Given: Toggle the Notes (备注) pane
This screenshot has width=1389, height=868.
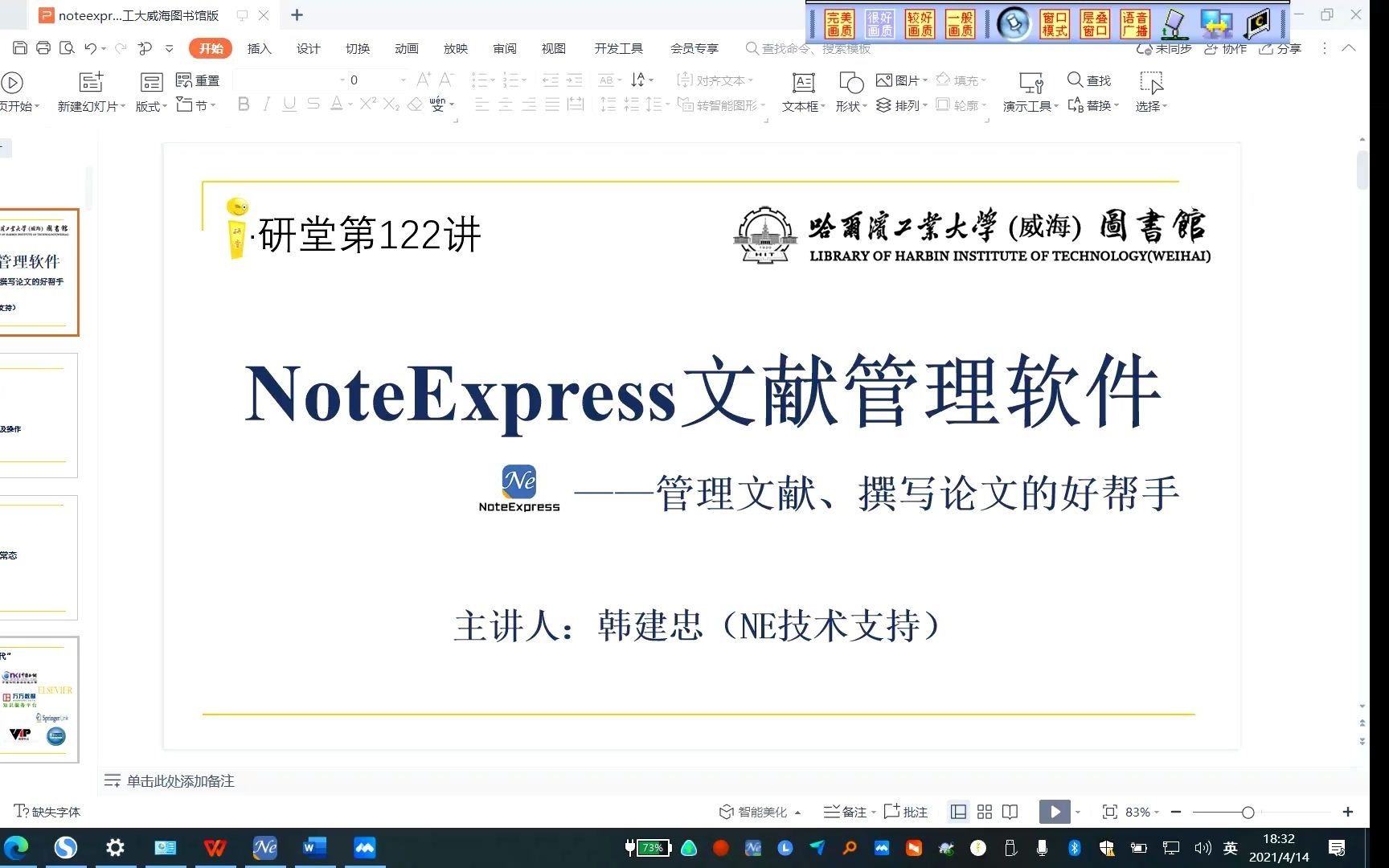Looking at the screenshot, I should [846, 812].
